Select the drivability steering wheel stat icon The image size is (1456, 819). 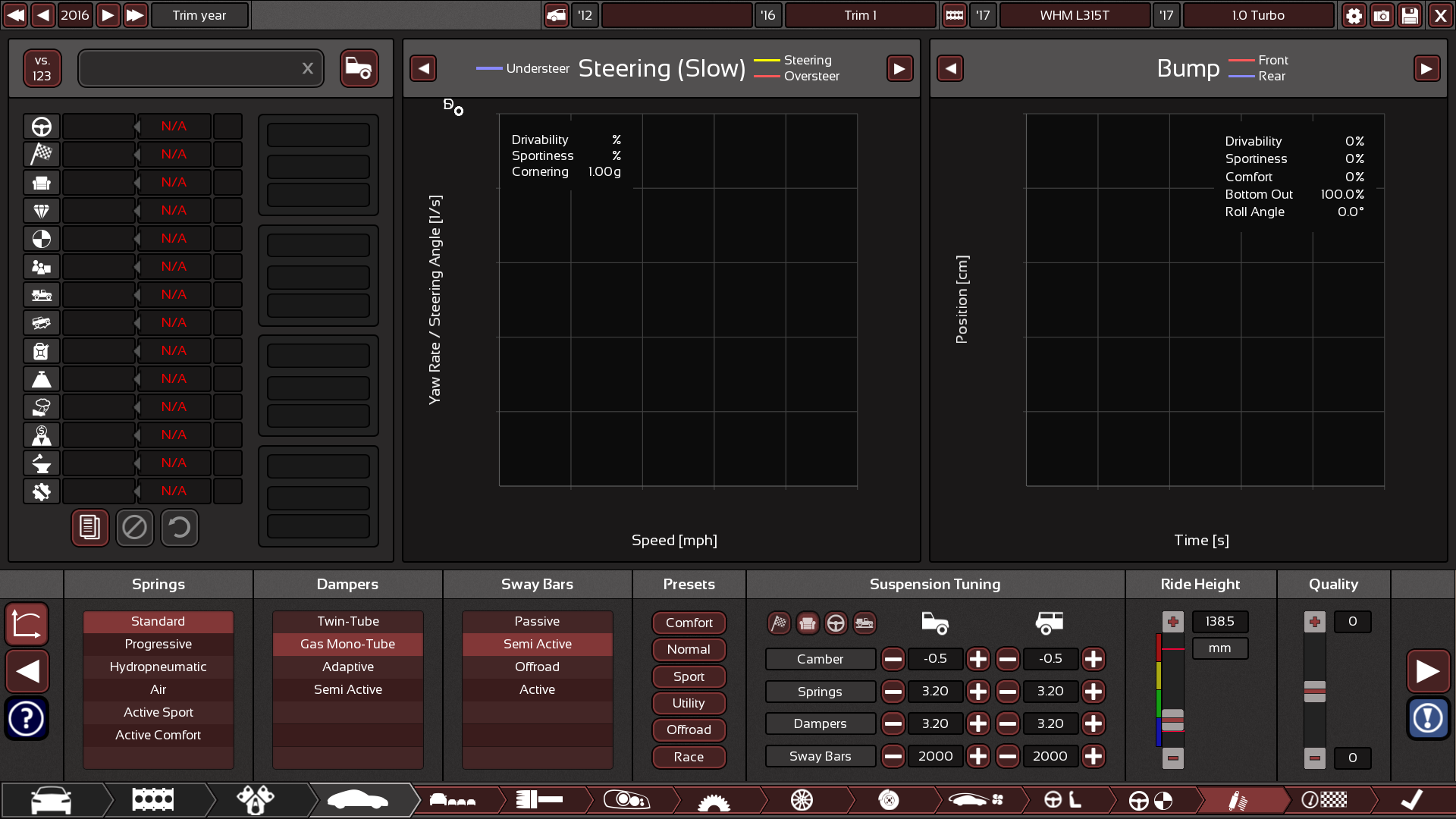click(x=42, y=126)
